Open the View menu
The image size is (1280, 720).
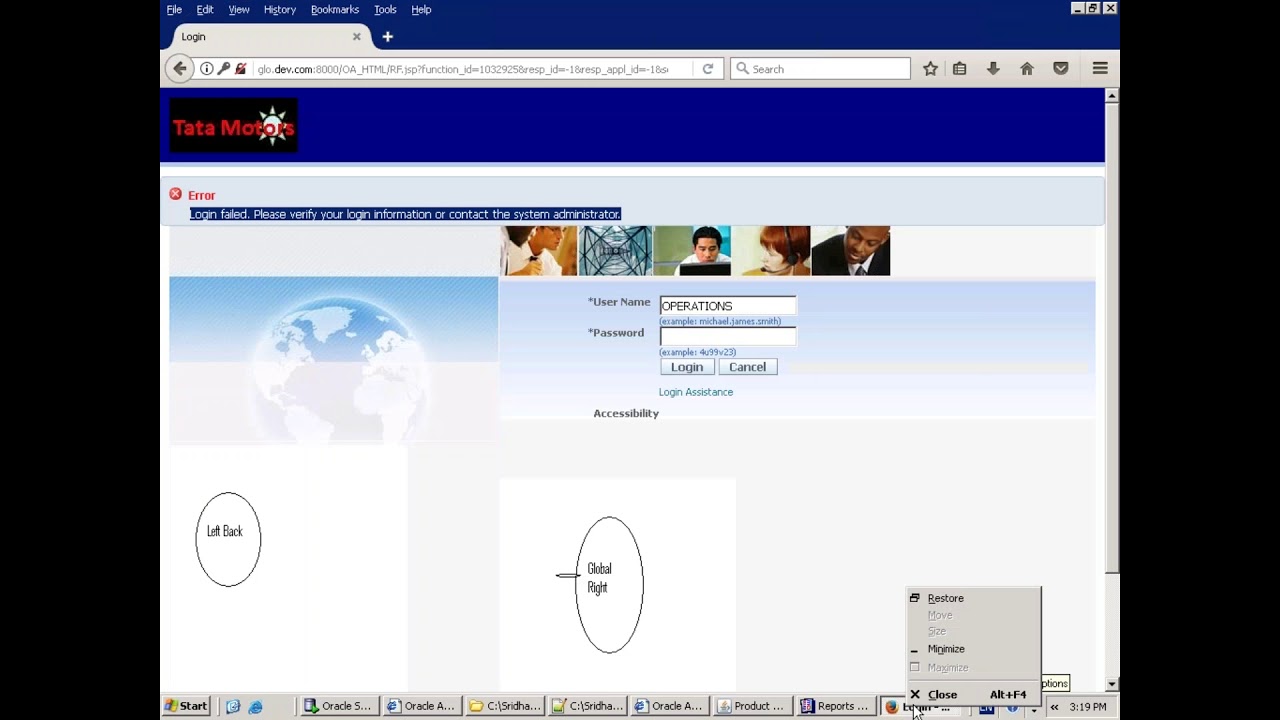click(239, 9)
